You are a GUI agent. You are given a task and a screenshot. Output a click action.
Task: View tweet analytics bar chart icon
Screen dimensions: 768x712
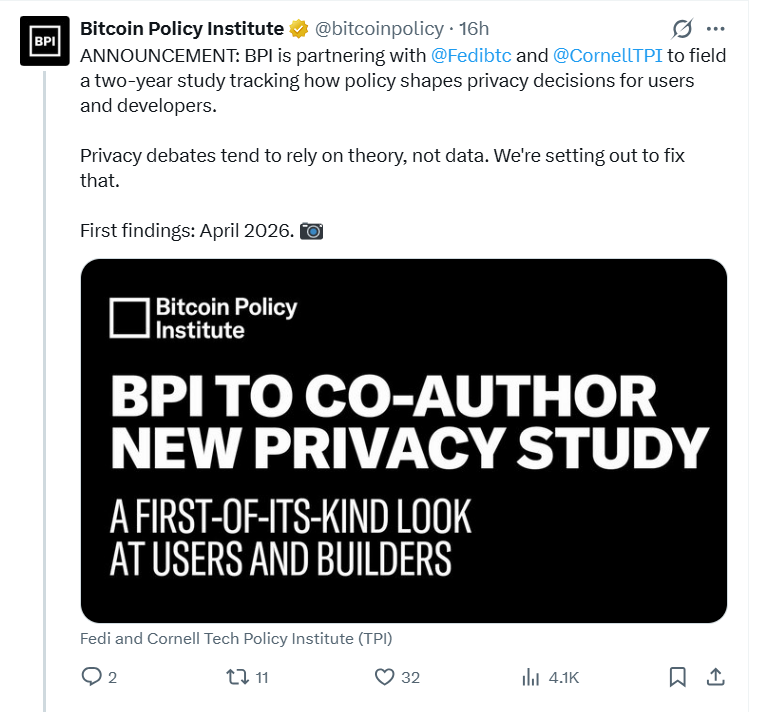[530, 677]
